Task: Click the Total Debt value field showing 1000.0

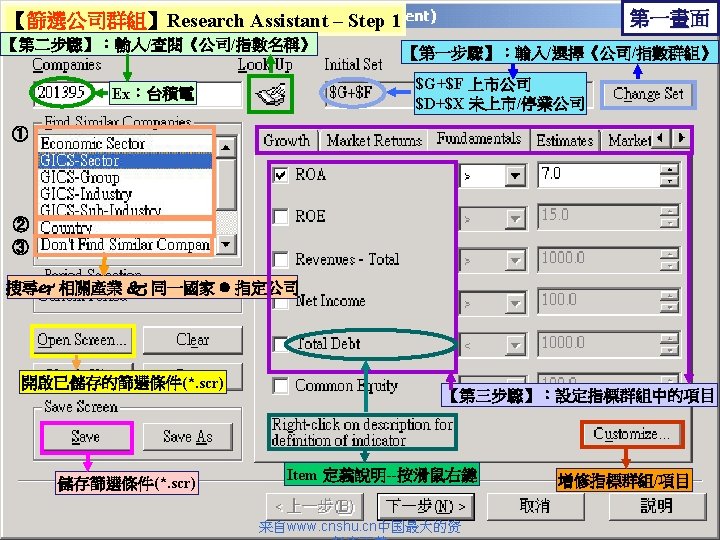Action: (x=599, y=344)
